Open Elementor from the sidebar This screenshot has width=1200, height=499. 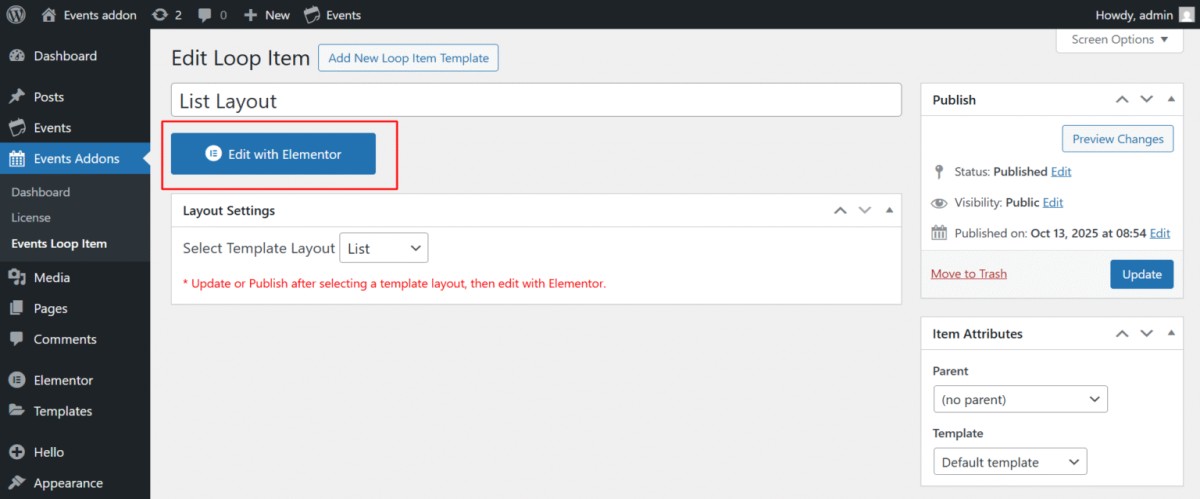pyautogui.click(x=62, y=380)
